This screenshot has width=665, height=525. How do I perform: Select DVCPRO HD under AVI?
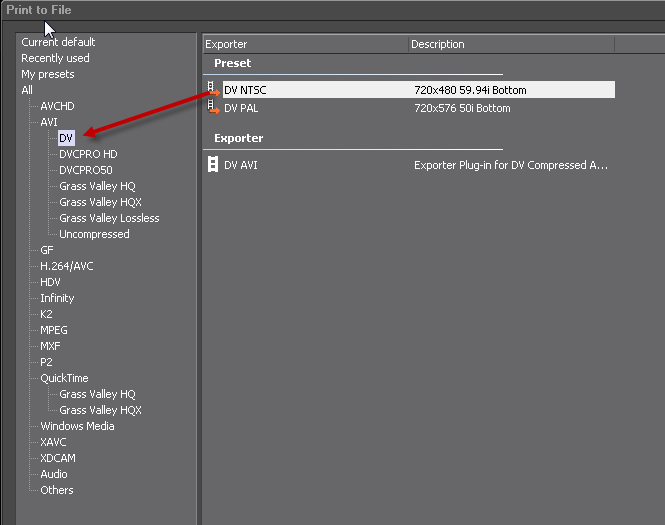pyautogui.click(x=88, y=154)
